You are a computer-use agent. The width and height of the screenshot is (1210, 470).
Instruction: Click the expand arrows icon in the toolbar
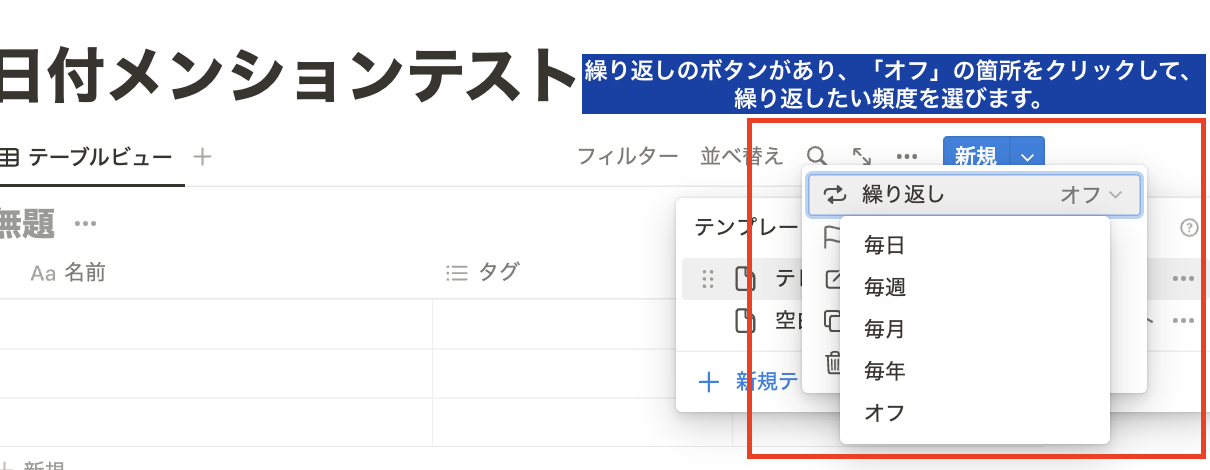[x=861, y=156]
